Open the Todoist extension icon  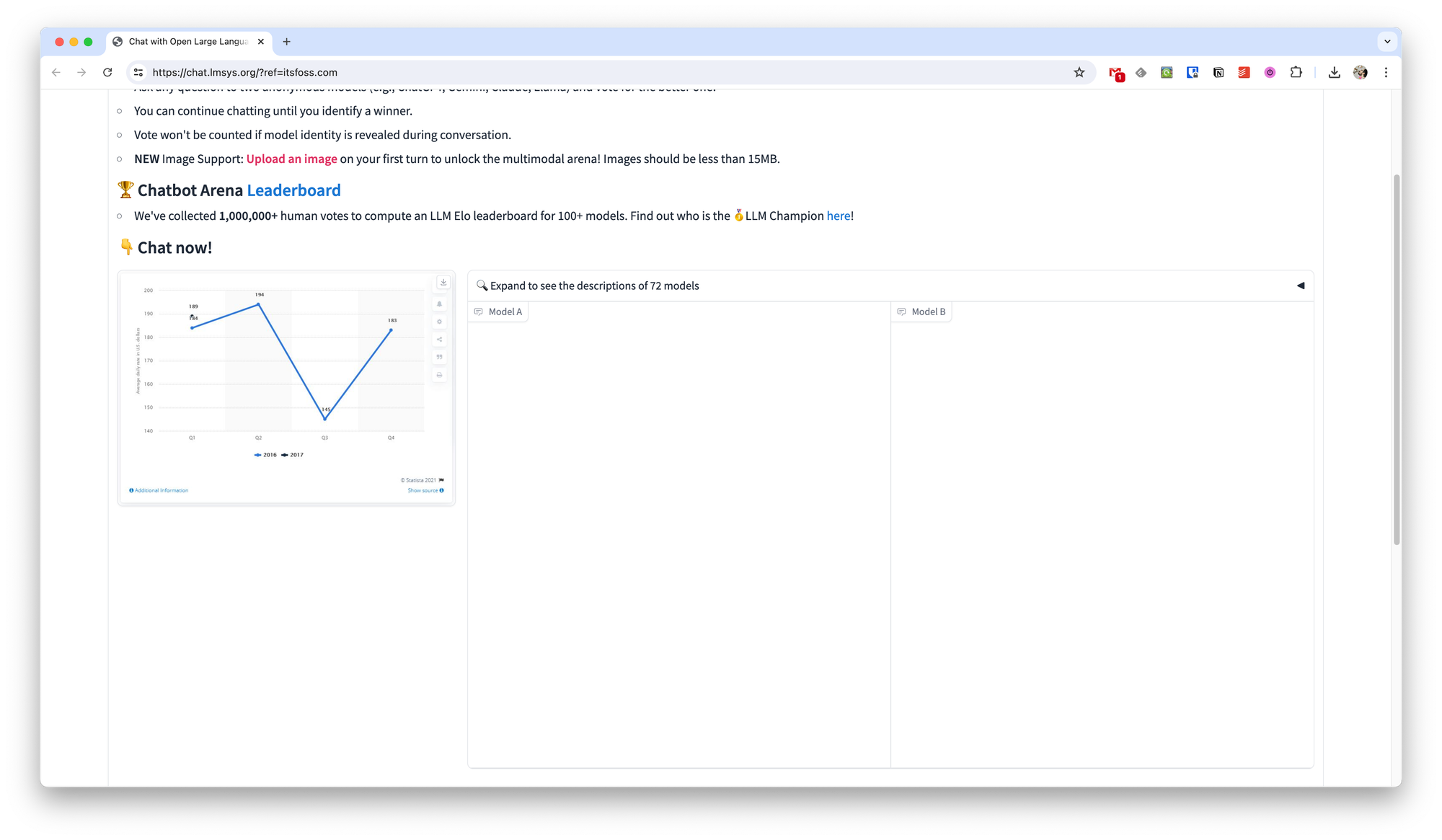pos(1244,73)
